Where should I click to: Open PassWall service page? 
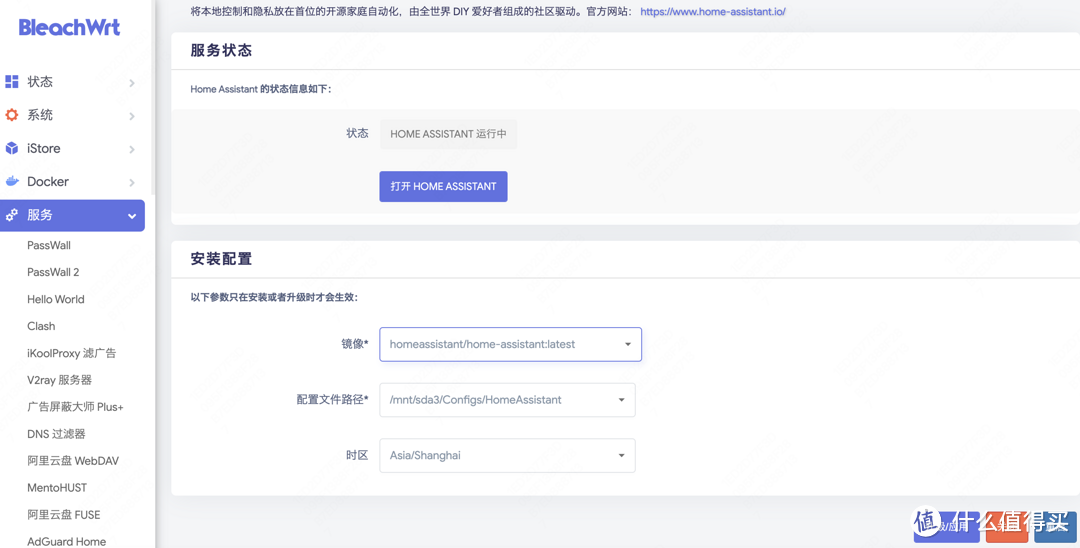pyautogui.click(x=49, y=245)
